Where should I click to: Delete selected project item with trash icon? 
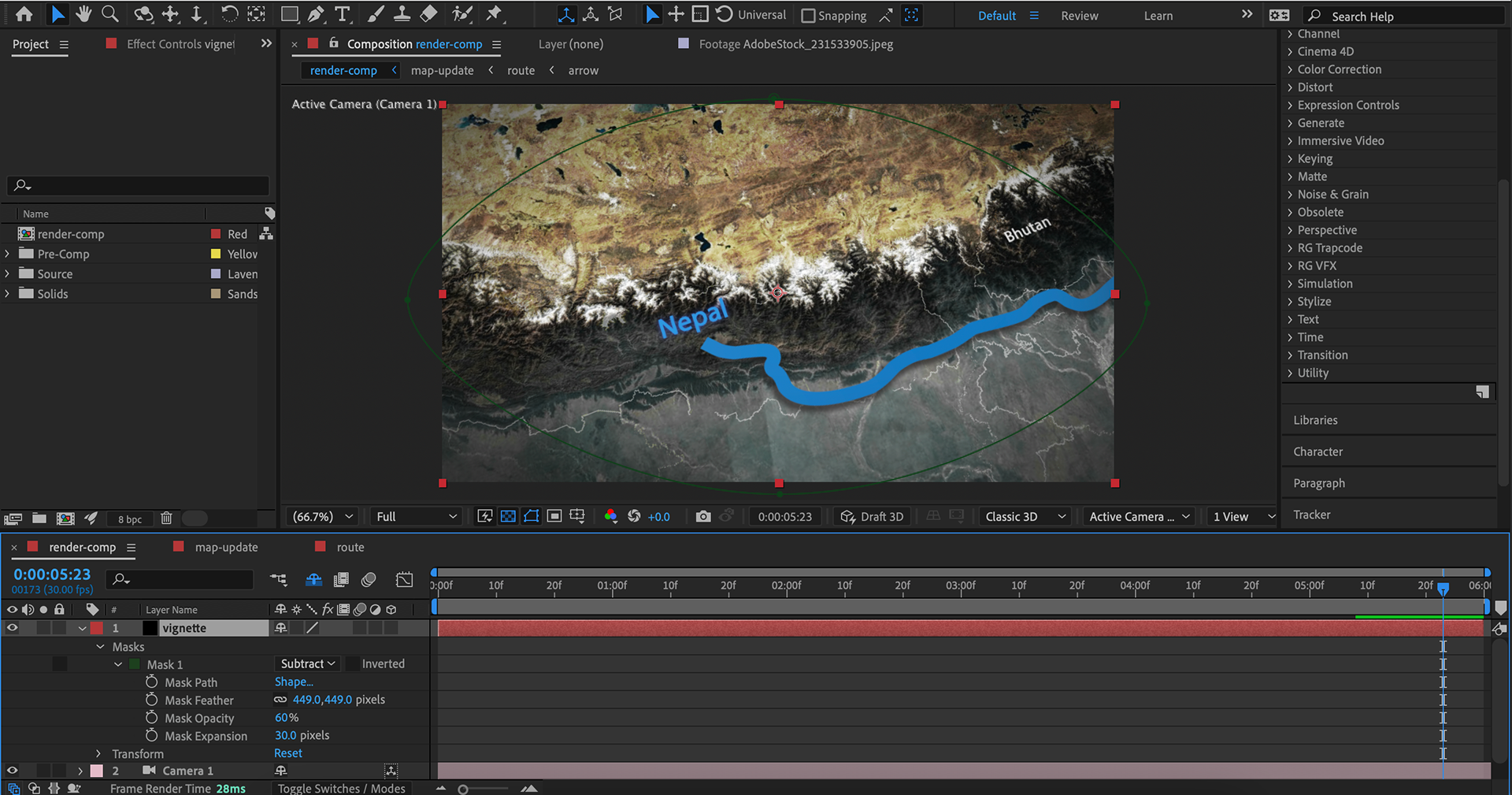[166, 518]
